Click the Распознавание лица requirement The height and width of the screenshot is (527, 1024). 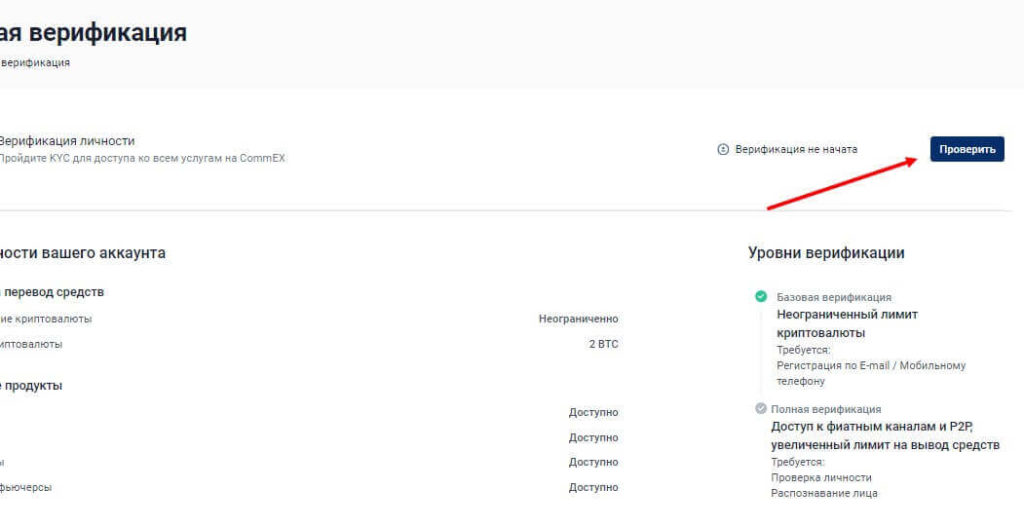[824, 493]
